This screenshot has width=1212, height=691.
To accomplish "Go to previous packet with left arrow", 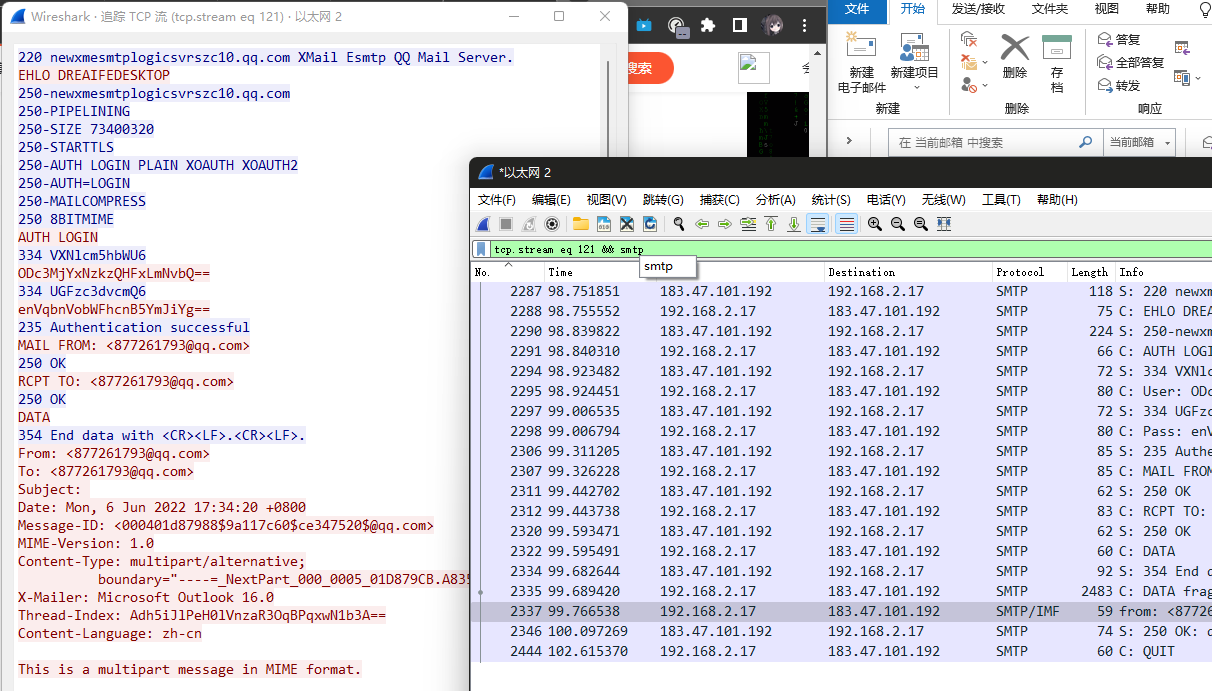I will tap(702, 224).
